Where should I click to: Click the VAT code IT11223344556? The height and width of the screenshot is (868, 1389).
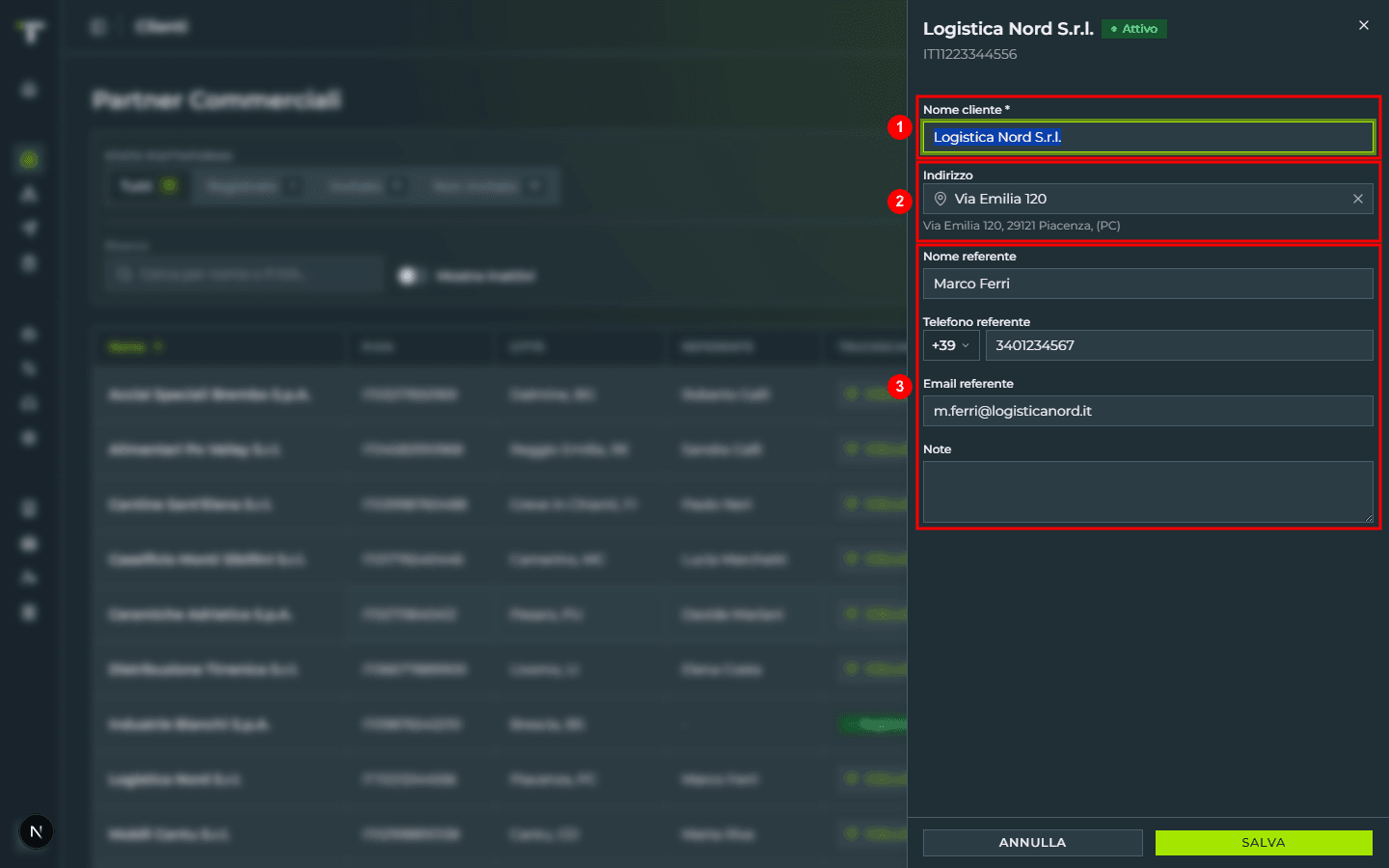tap(969, 54)
